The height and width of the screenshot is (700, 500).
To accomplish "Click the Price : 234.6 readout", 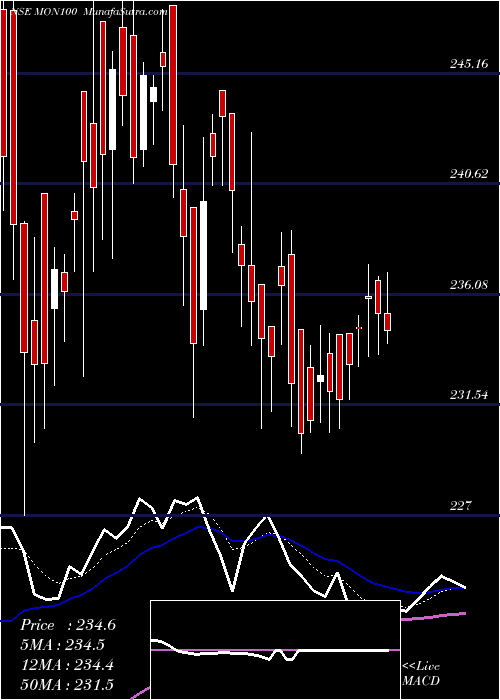I will [x=68, y=625].
